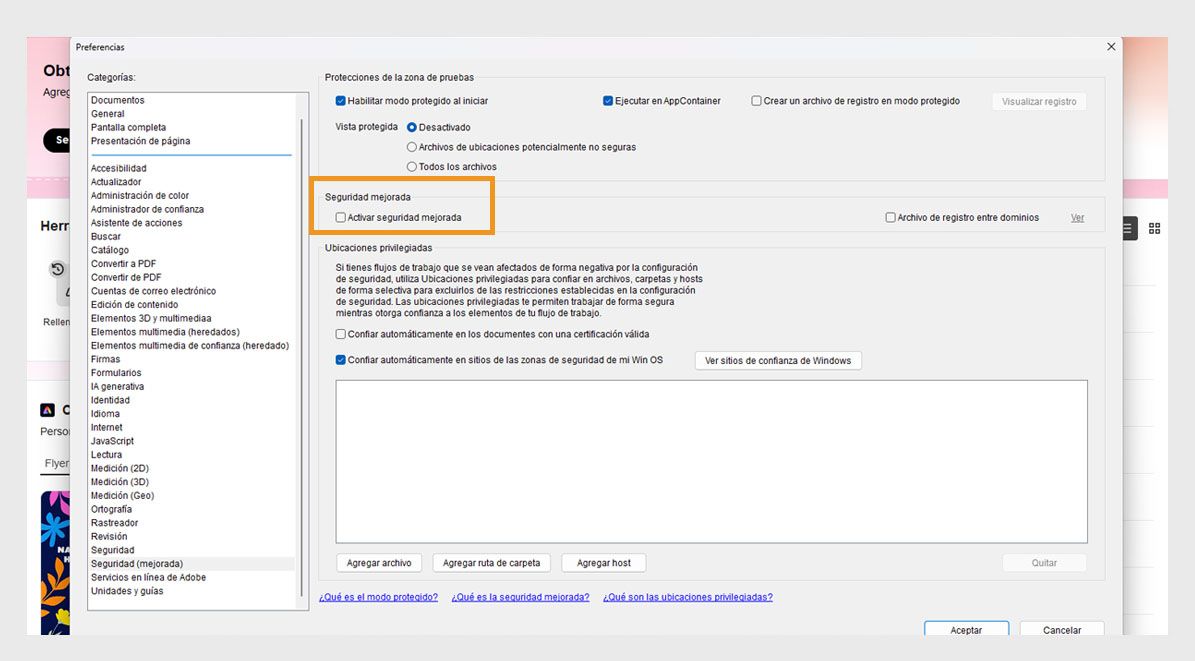Select Actualizador category
Viewport: 1195px width, 661px height.
[116, 182]
